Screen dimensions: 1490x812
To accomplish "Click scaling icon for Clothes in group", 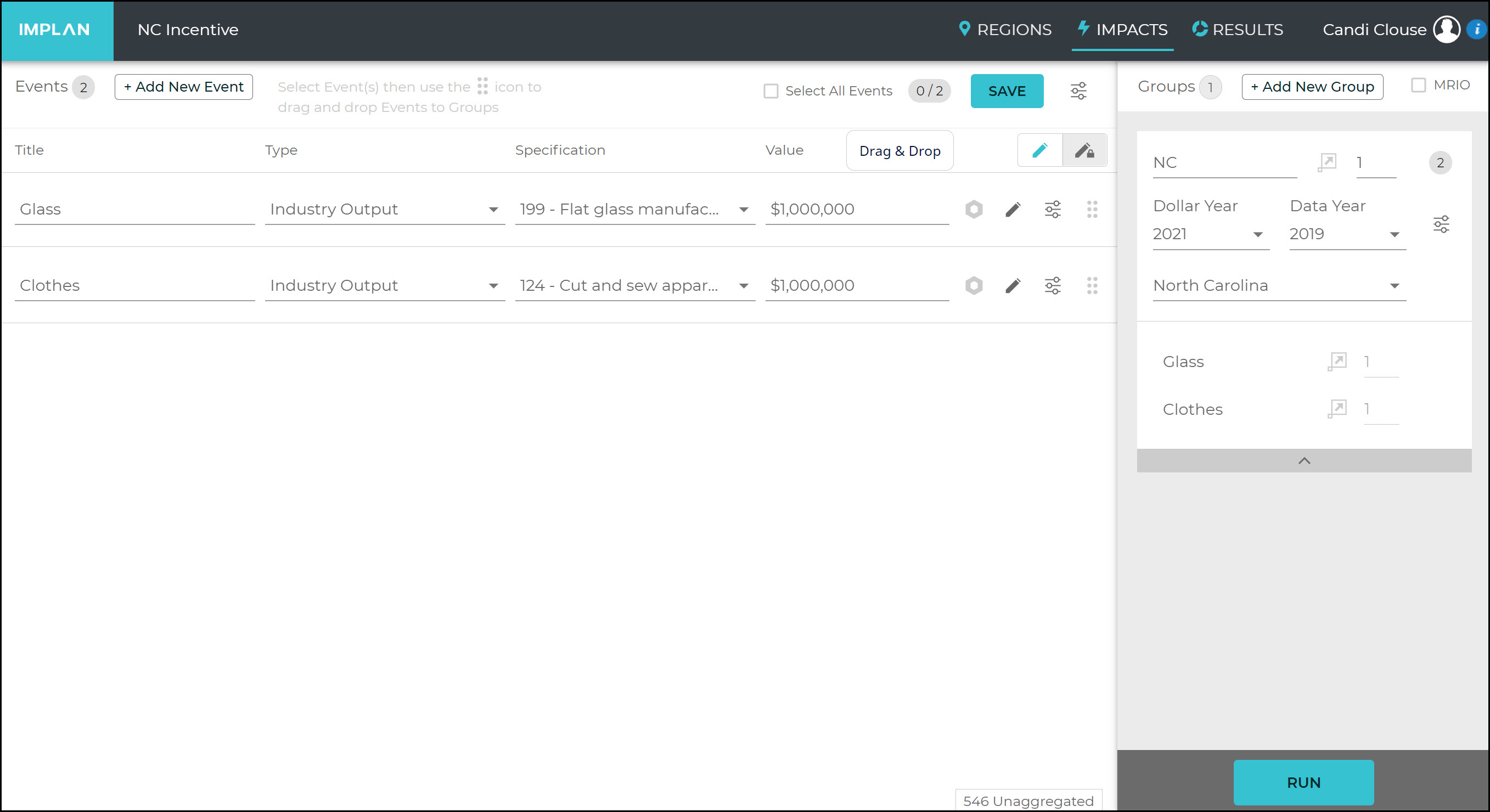I will (x=1337, y=409).
